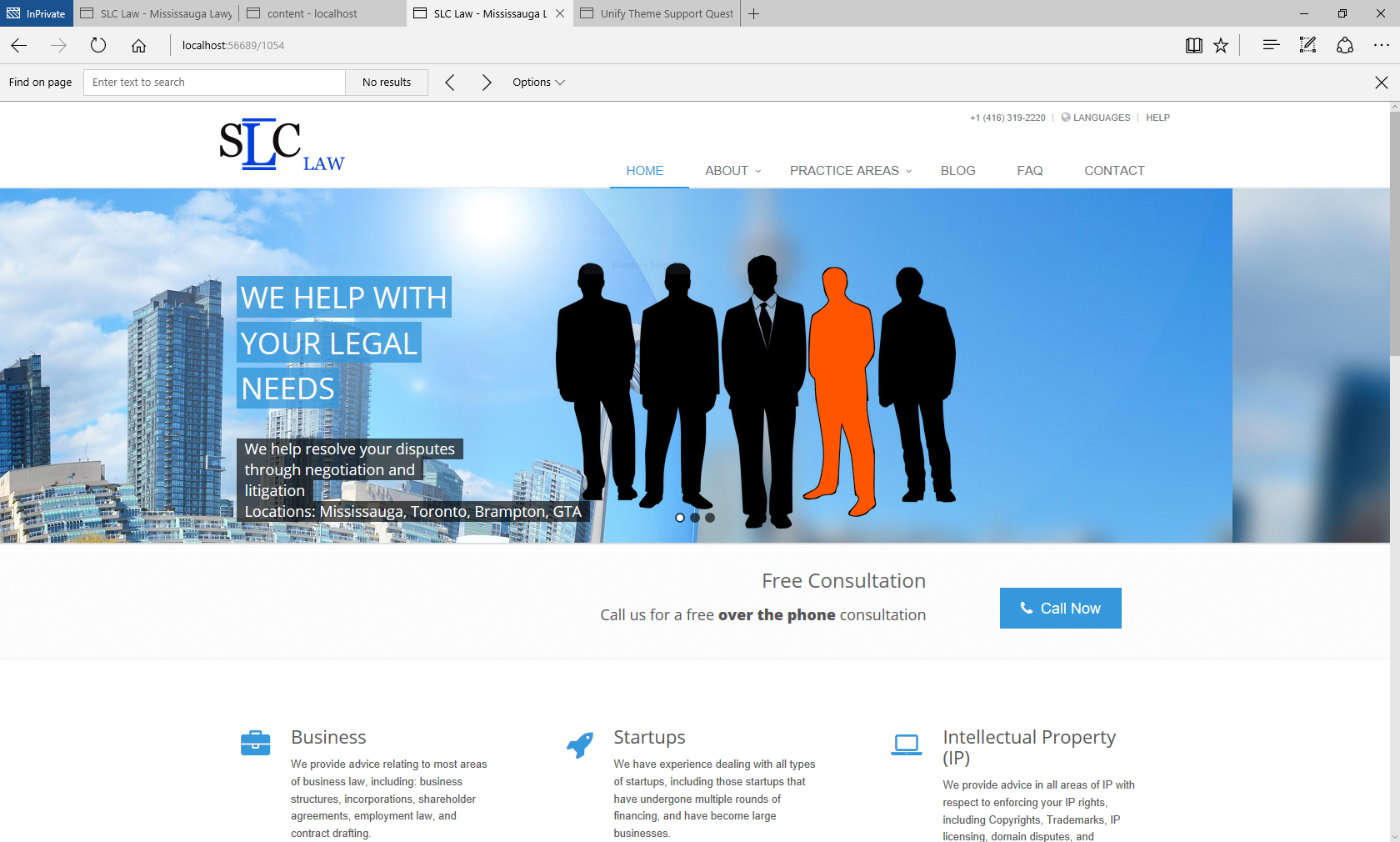Switch to Unify Theme Support tab
1400x842 pixels.
click(x=657, y=13)
